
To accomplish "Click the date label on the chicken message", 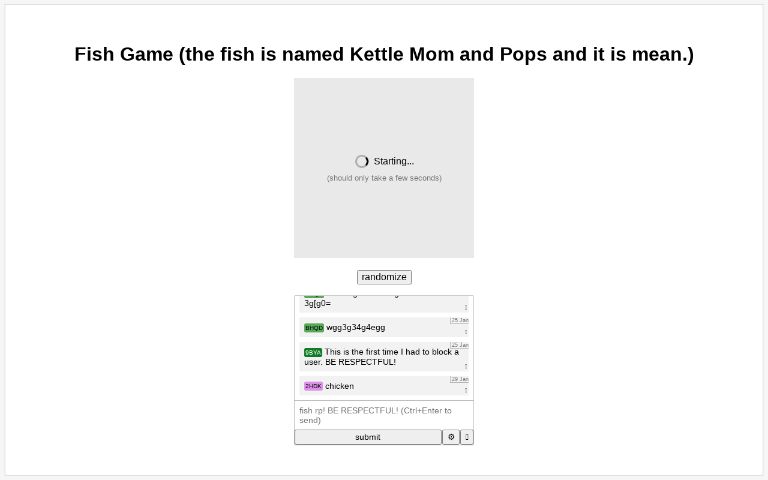I will [459, 379].
